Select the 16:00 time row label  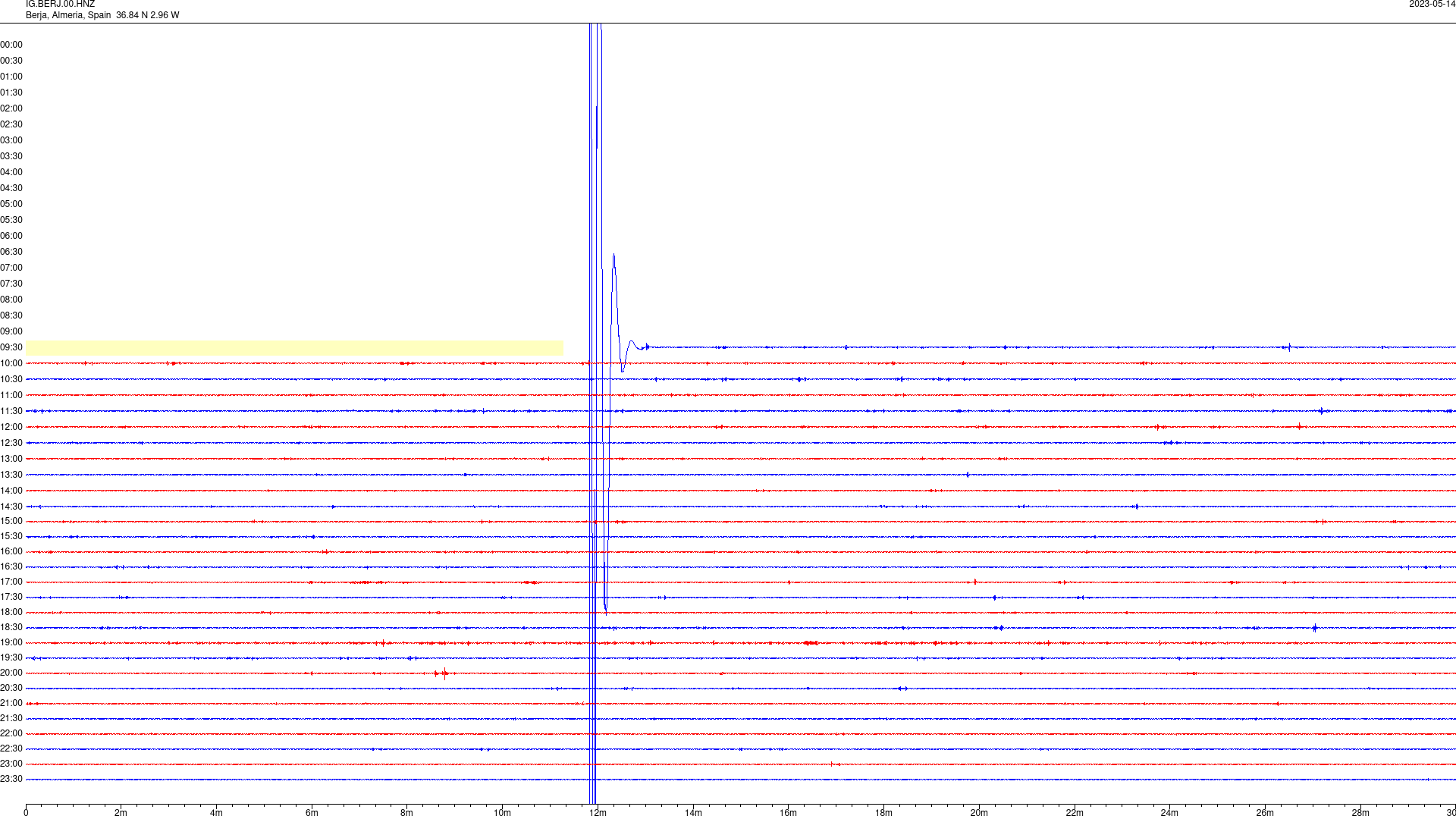tap(11, 551)
